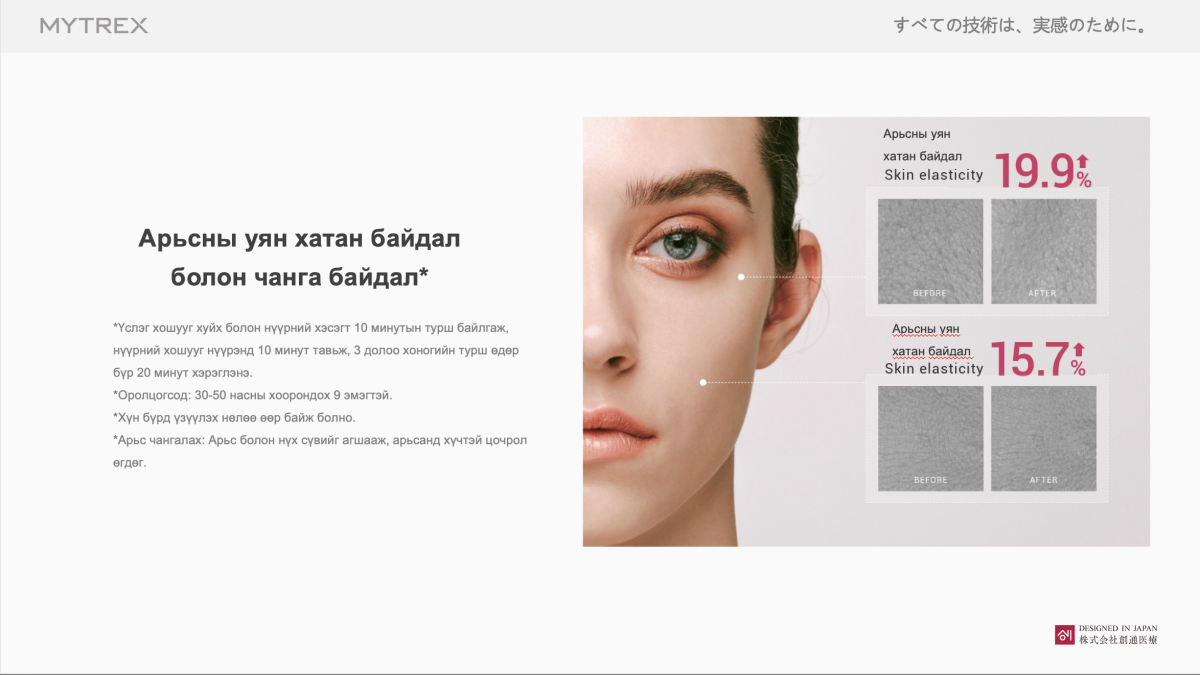Click the percent symbol under the 19.9 arrow
This screenshot has height=675, width=1200.
click(1083, 180)
